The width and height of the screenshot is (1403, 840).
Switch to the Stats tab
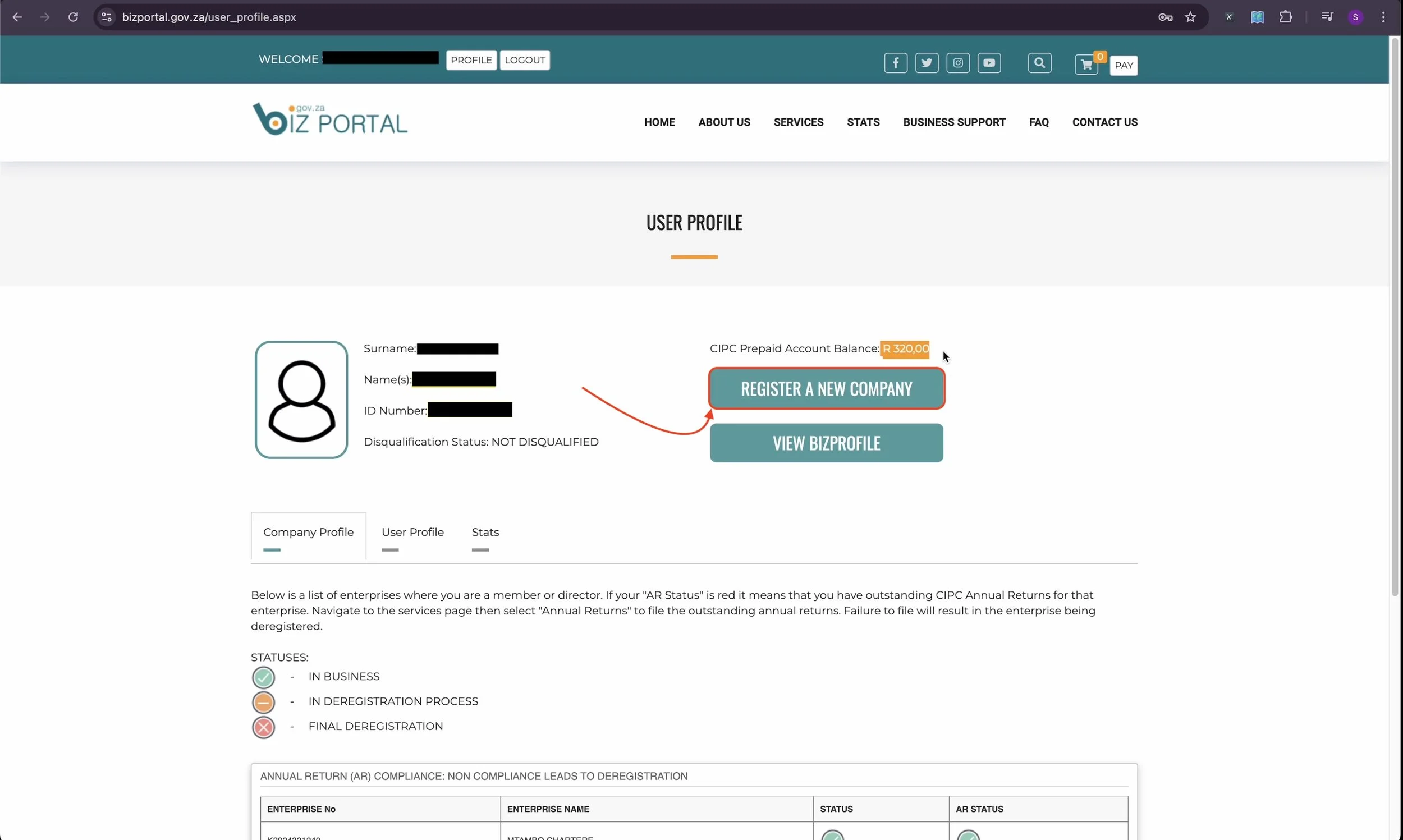pyautogui.click(x=485, y=532)
